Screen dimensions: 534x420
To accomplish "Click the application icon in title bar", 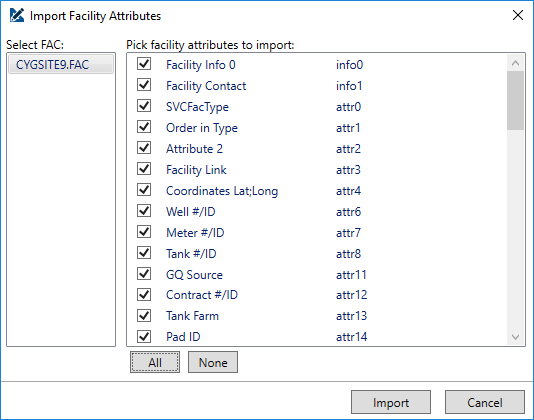I will coord(17,15).
